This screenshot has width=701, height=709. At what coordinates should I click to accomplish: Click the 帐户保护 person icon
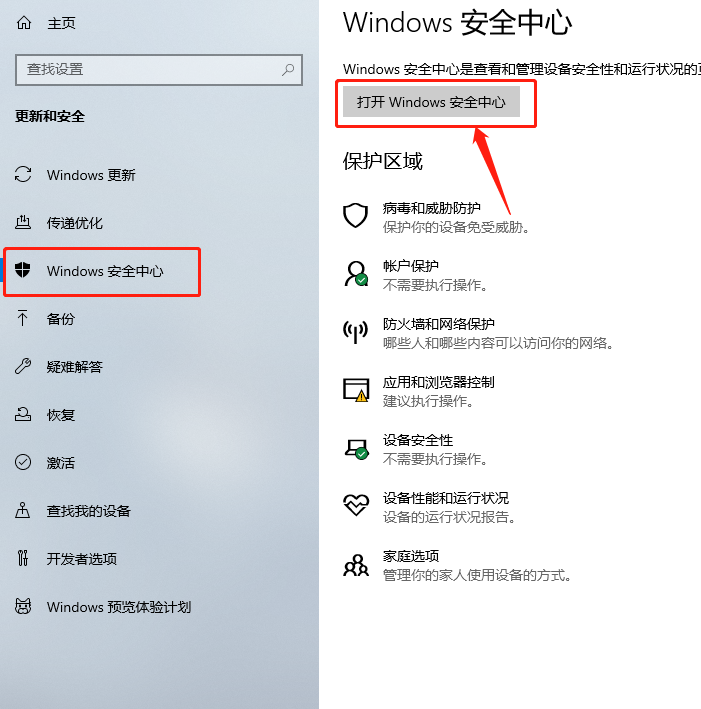[356, 274]
